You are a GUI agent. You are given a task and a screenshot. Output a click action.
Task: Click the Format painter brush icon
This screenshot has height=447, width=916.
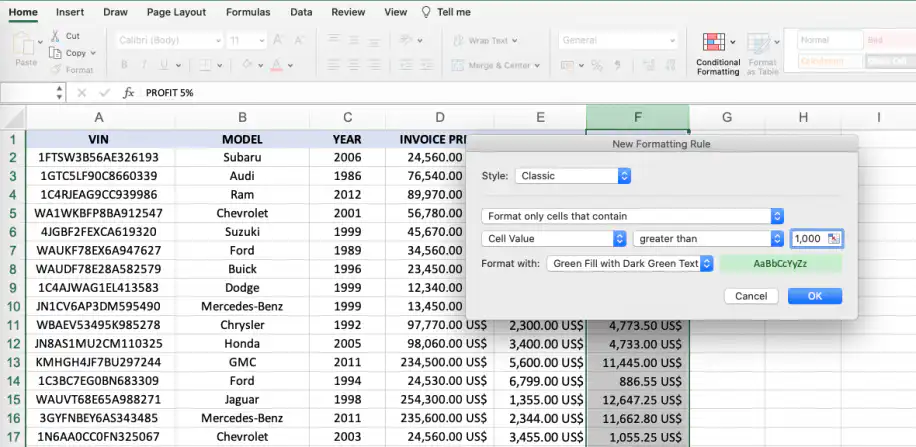[55, 70]
